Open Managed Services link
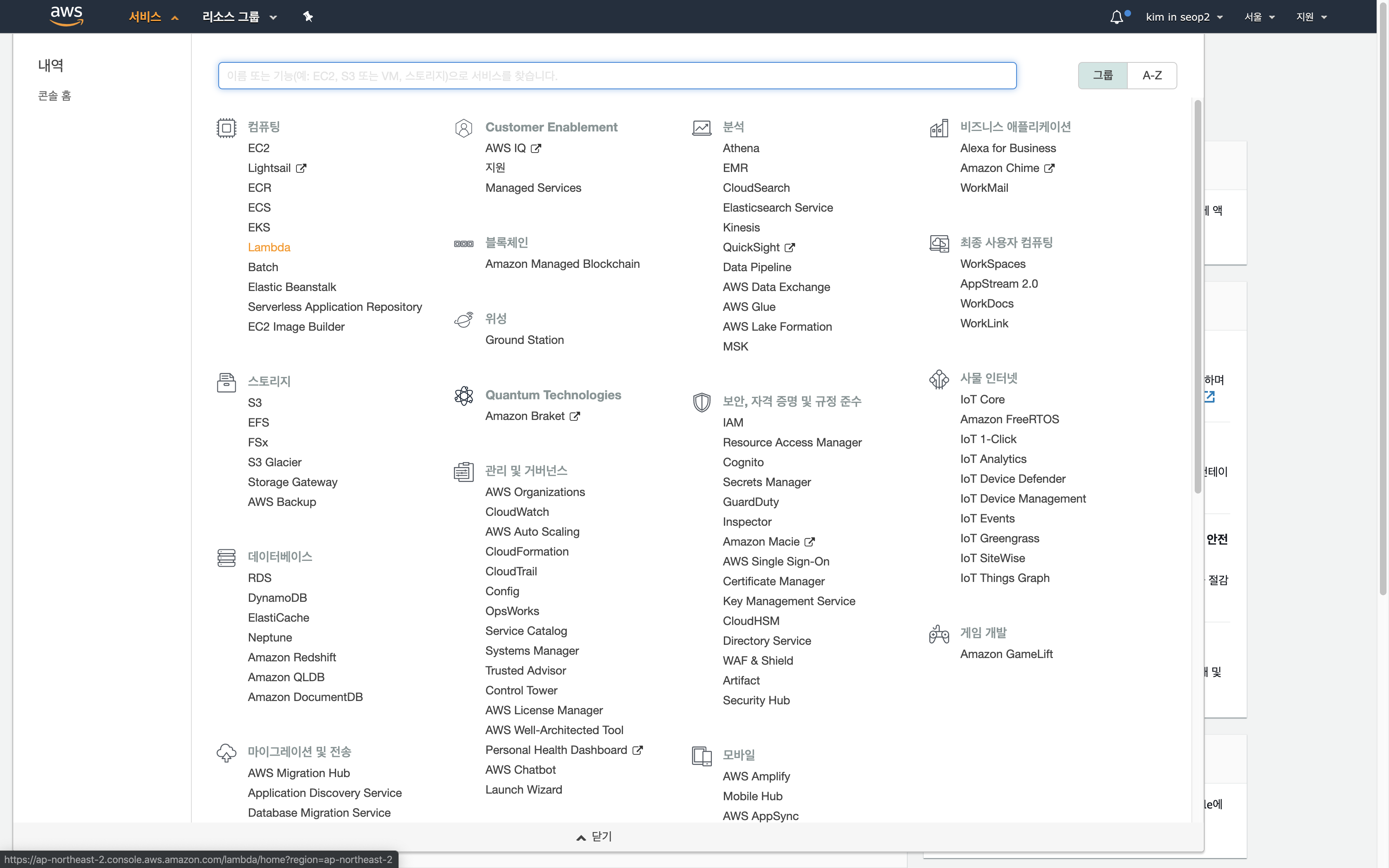The image size is (1389, 868). (533, 188)
